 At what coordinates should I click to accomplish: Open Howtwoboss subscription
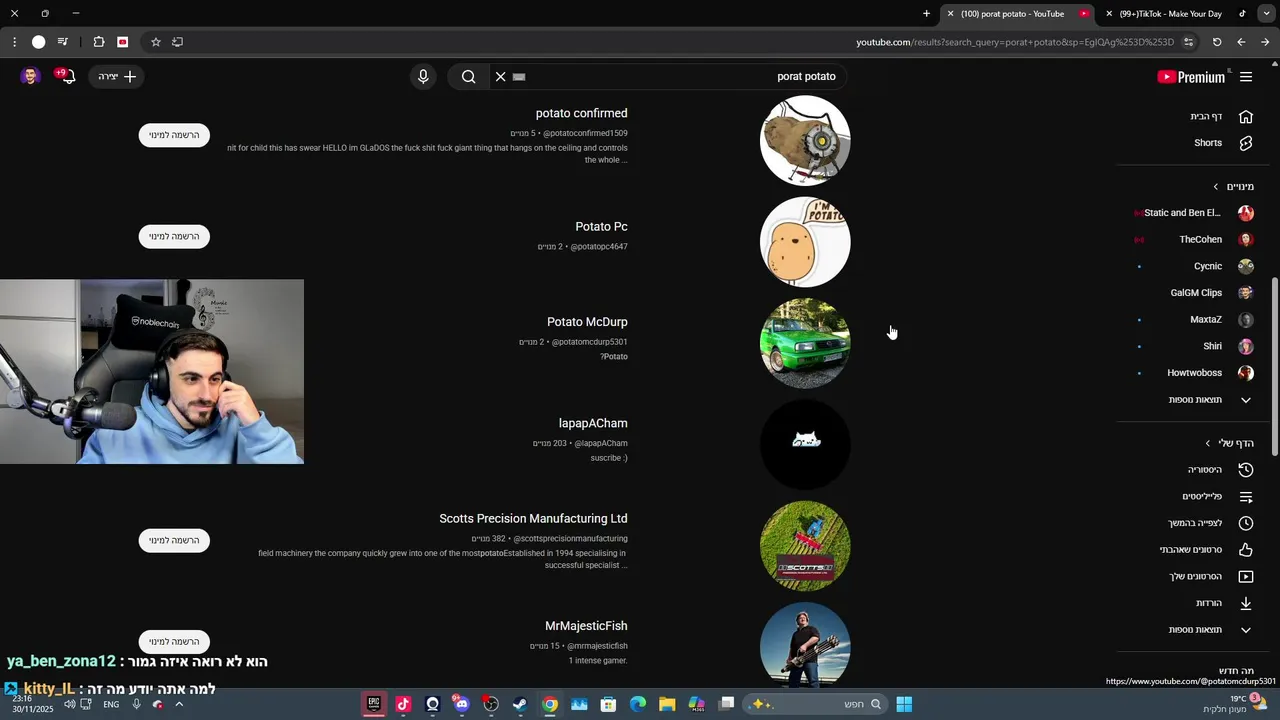[x=1195, y=373]
